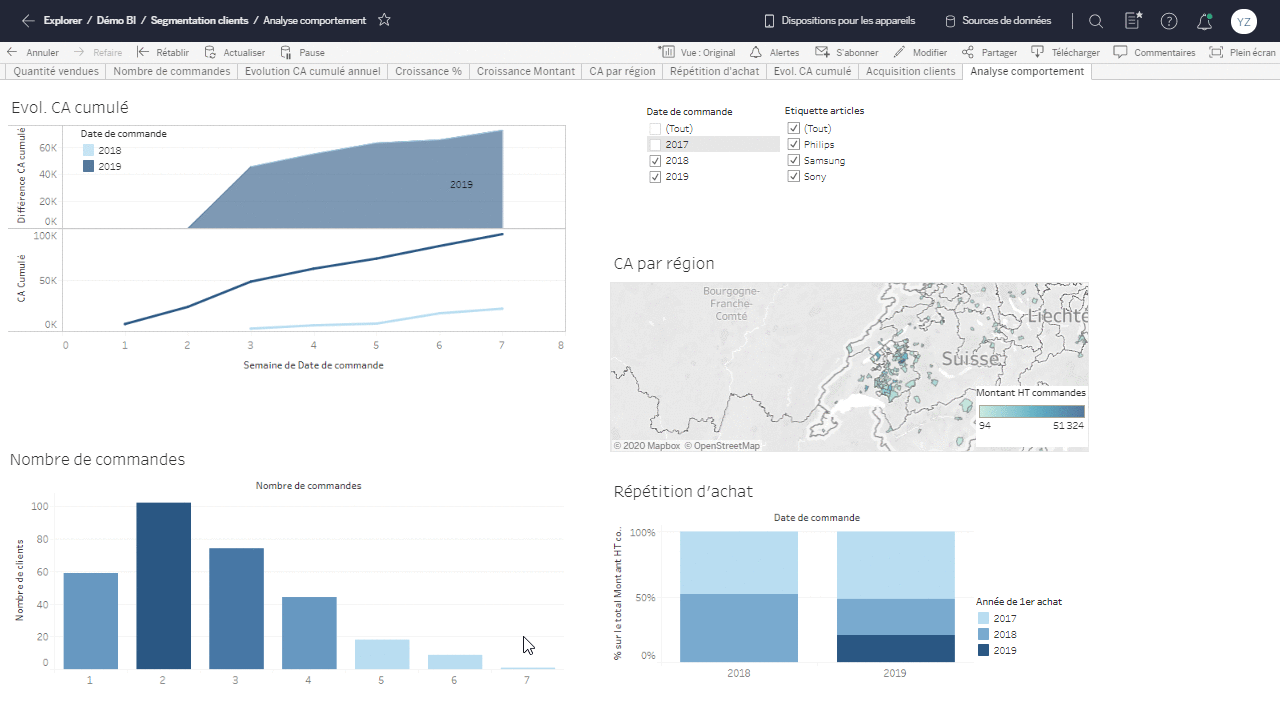The width and height of the screenshot is (1280, 720).
Task: Click the Plein écran fullscreen icon
Action: click(x=1216, y=52)
